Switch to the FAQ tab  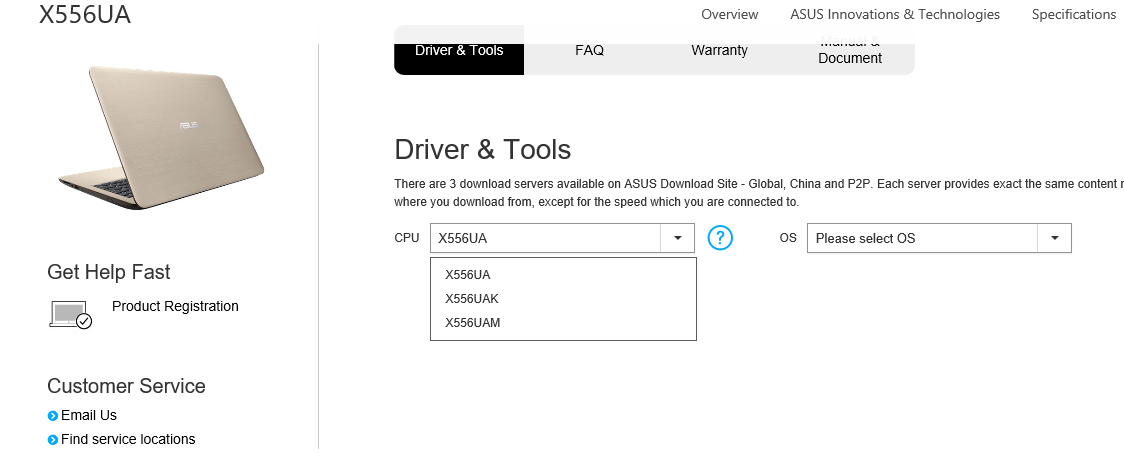point(589,51)
